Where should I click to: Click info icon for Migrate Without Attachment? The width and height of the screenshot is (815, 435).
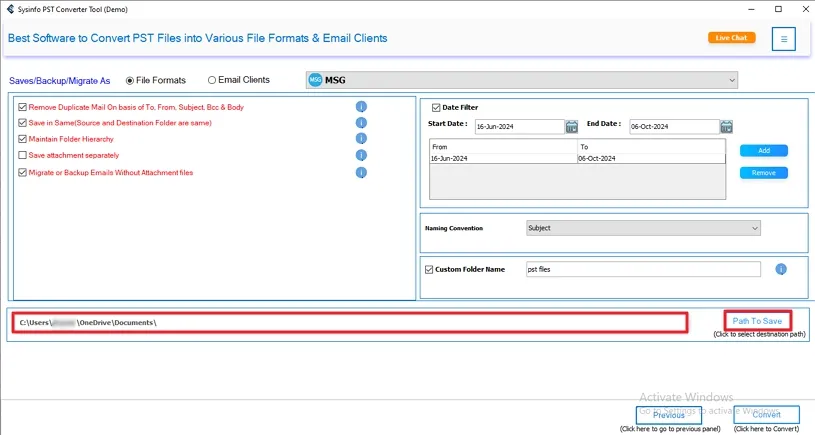361,172
